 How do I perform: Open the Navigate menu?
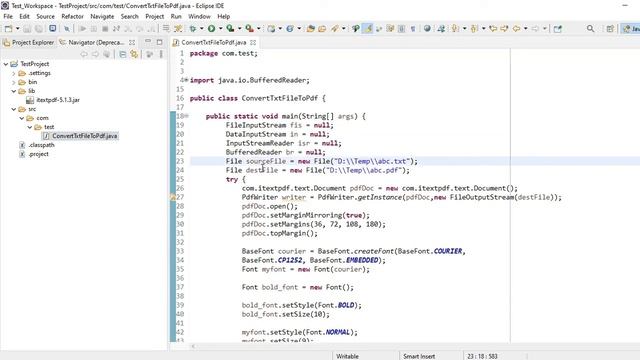point(102,16)
